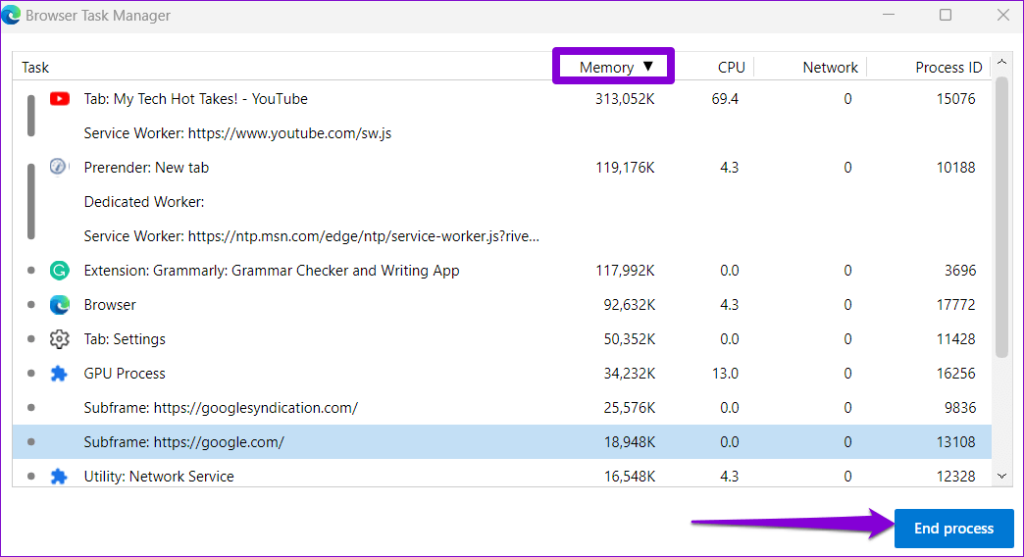Viewport: 1024px width, 557px height.
Task: Click process ID 12328
Action: point(955,476)
